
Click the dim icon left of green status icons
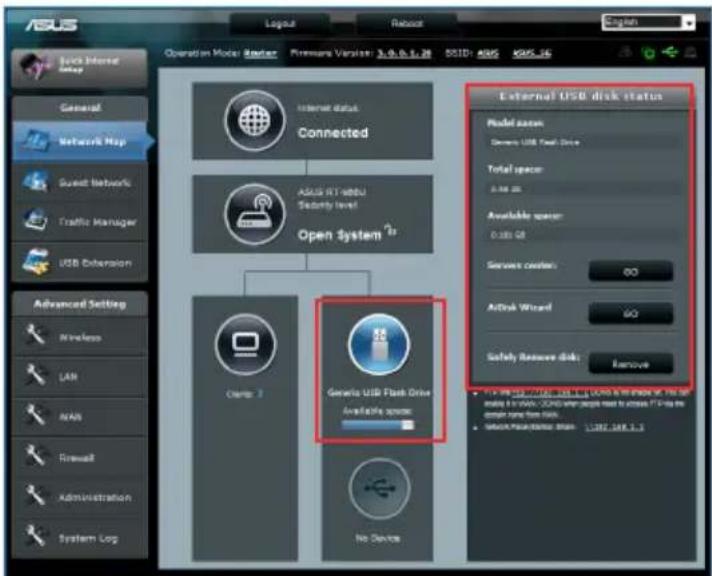pos(626,52)
